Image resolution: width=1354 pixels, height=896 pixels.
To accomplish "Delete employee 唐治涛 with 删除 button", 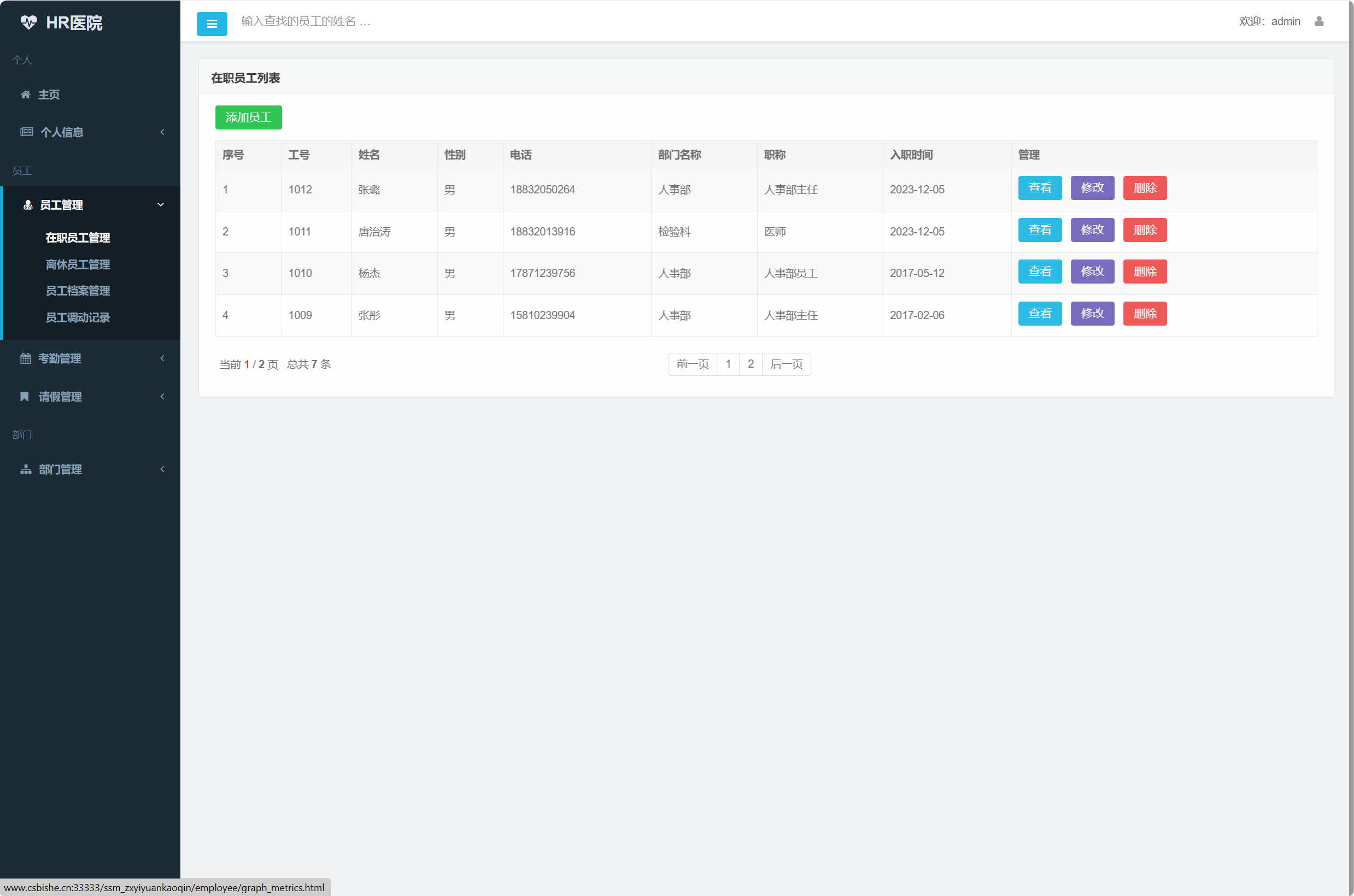I will [1144, 229].
